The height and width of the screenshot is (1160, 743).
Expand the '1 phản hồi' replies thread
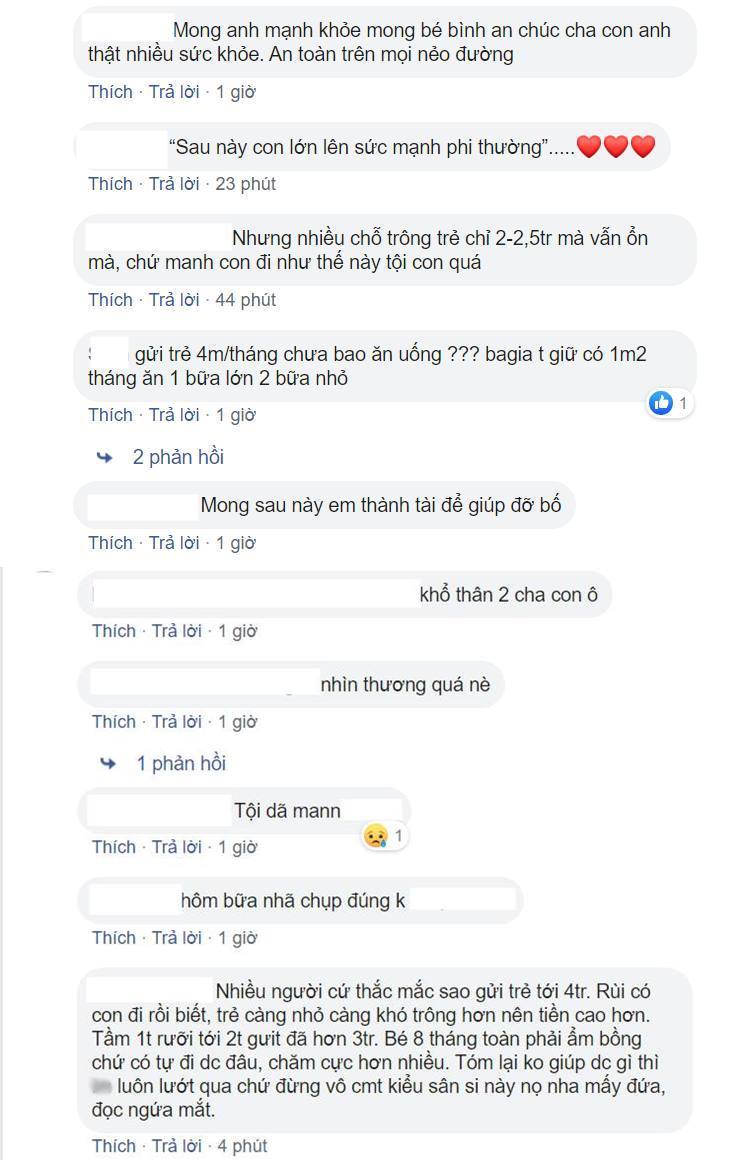[x=181, y=763]
